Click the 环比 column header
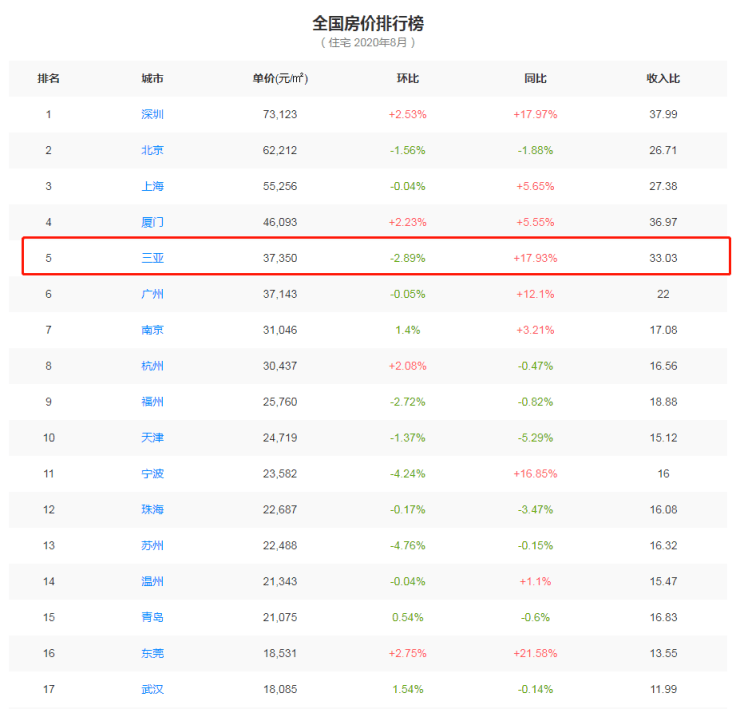Image resolution: width=740 pixels, height=709 pixels. tap(407, 78)
